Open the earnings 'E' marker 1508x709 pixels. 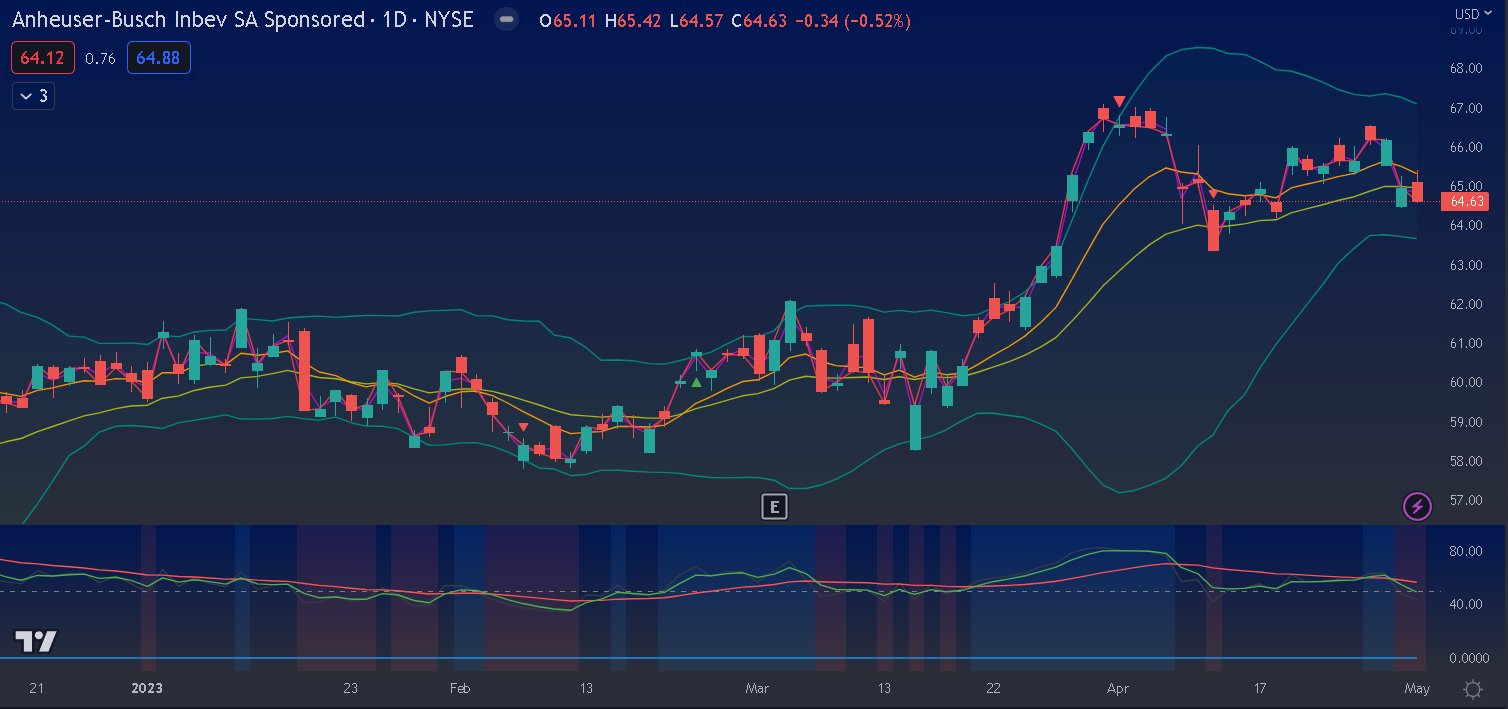(774, 507)
